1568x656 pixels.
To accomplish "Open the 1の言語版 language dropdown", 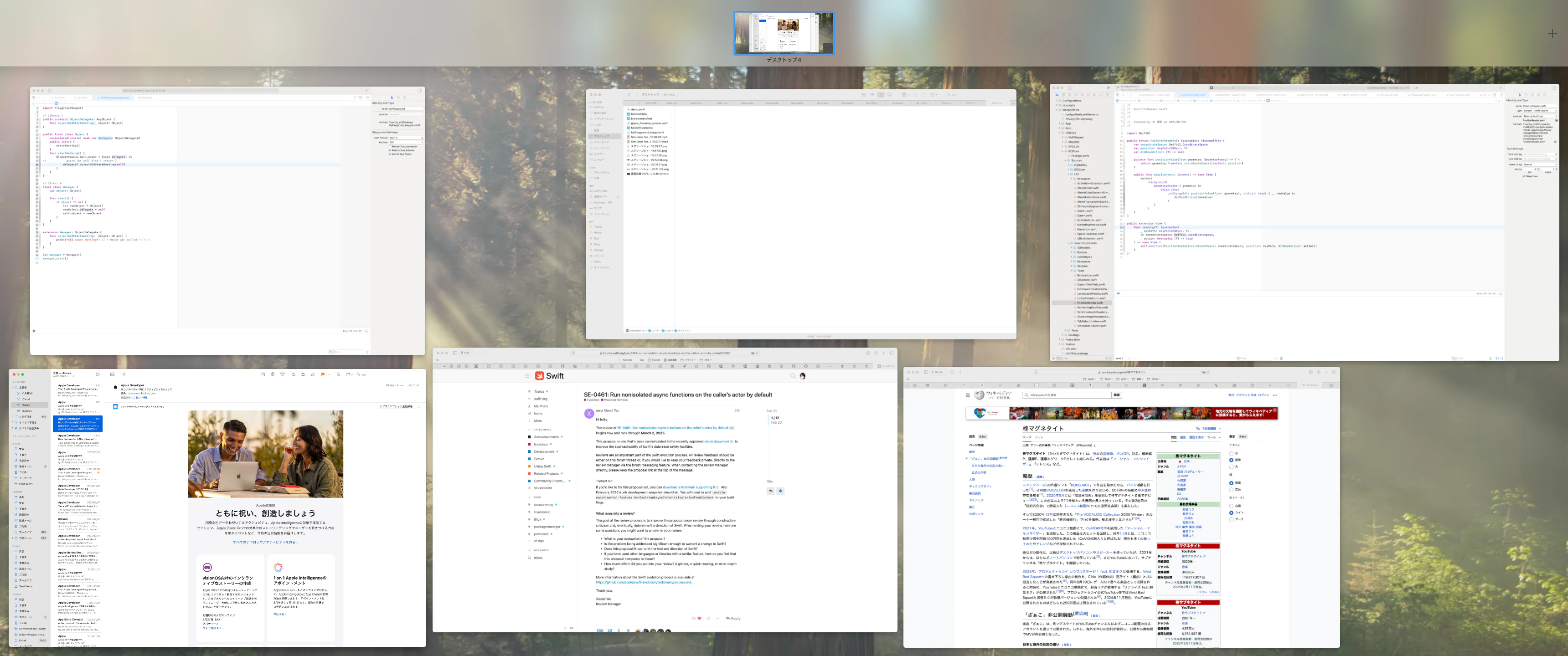I will 1209,428.
